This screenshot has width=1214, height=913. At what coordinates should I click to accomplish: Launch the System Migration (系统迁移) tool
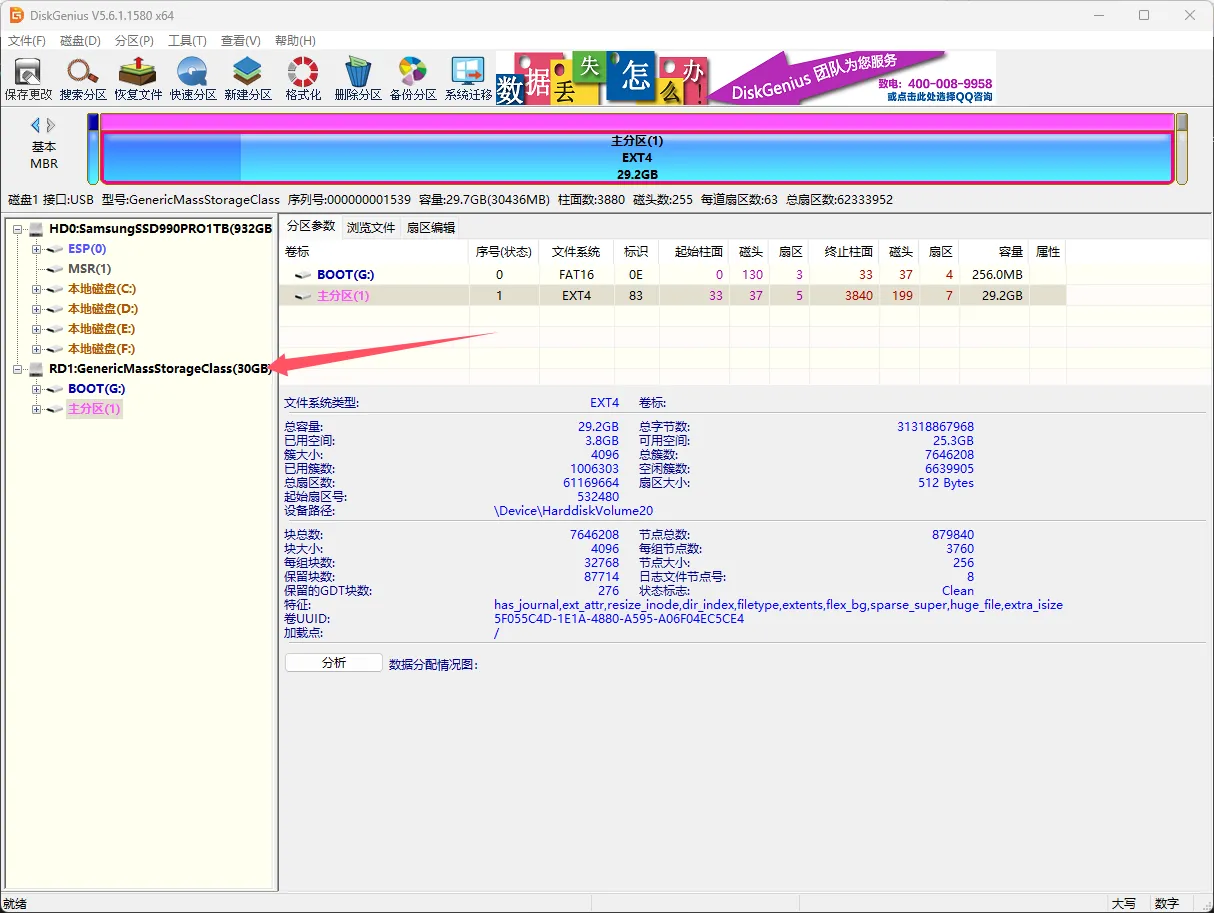(468, 78)
